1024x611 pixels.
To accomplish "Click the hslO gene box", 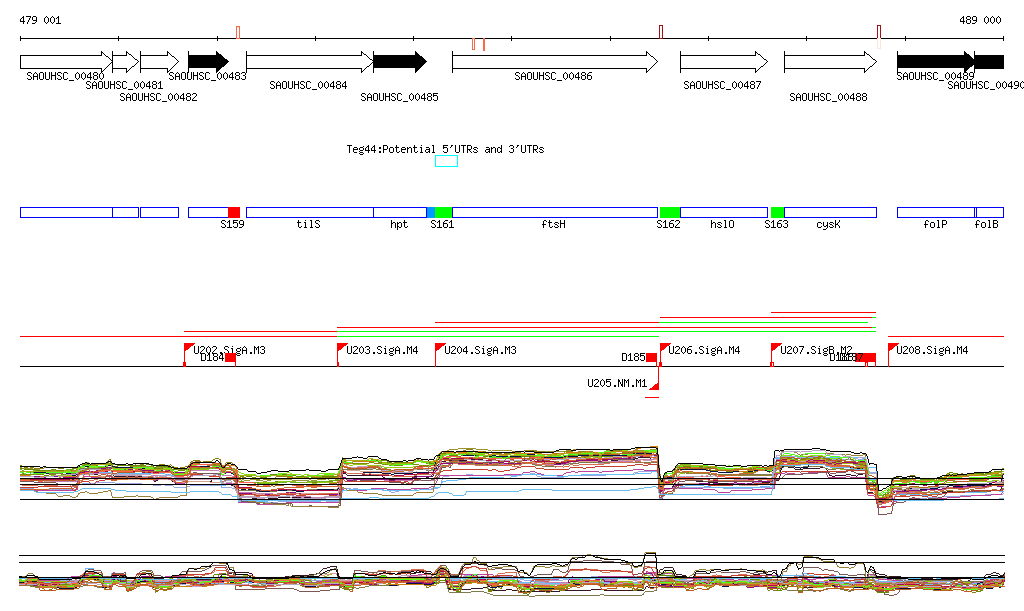I will pos(724,212).
